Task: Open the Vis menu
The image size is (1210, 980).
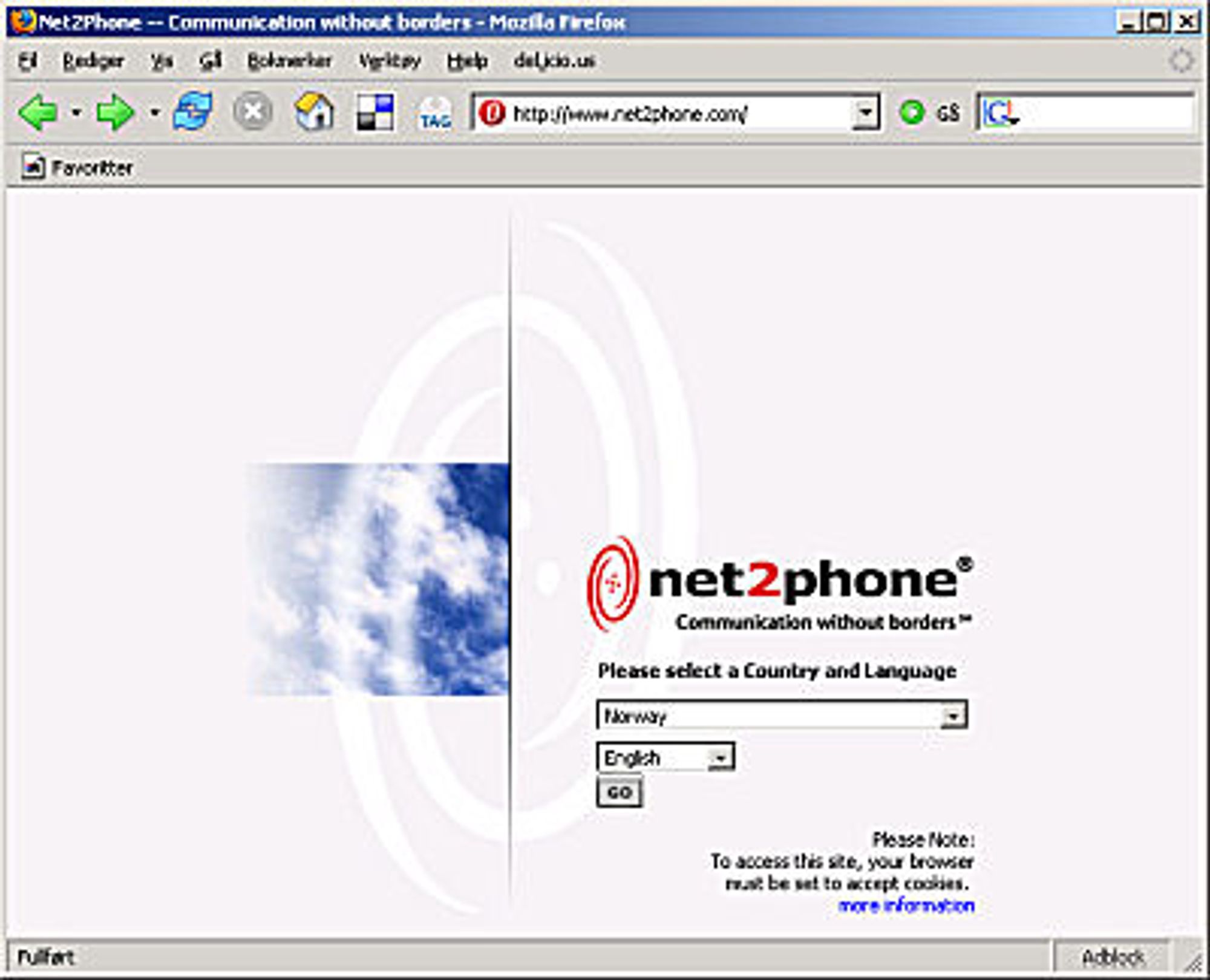Action: coord(162,61)
